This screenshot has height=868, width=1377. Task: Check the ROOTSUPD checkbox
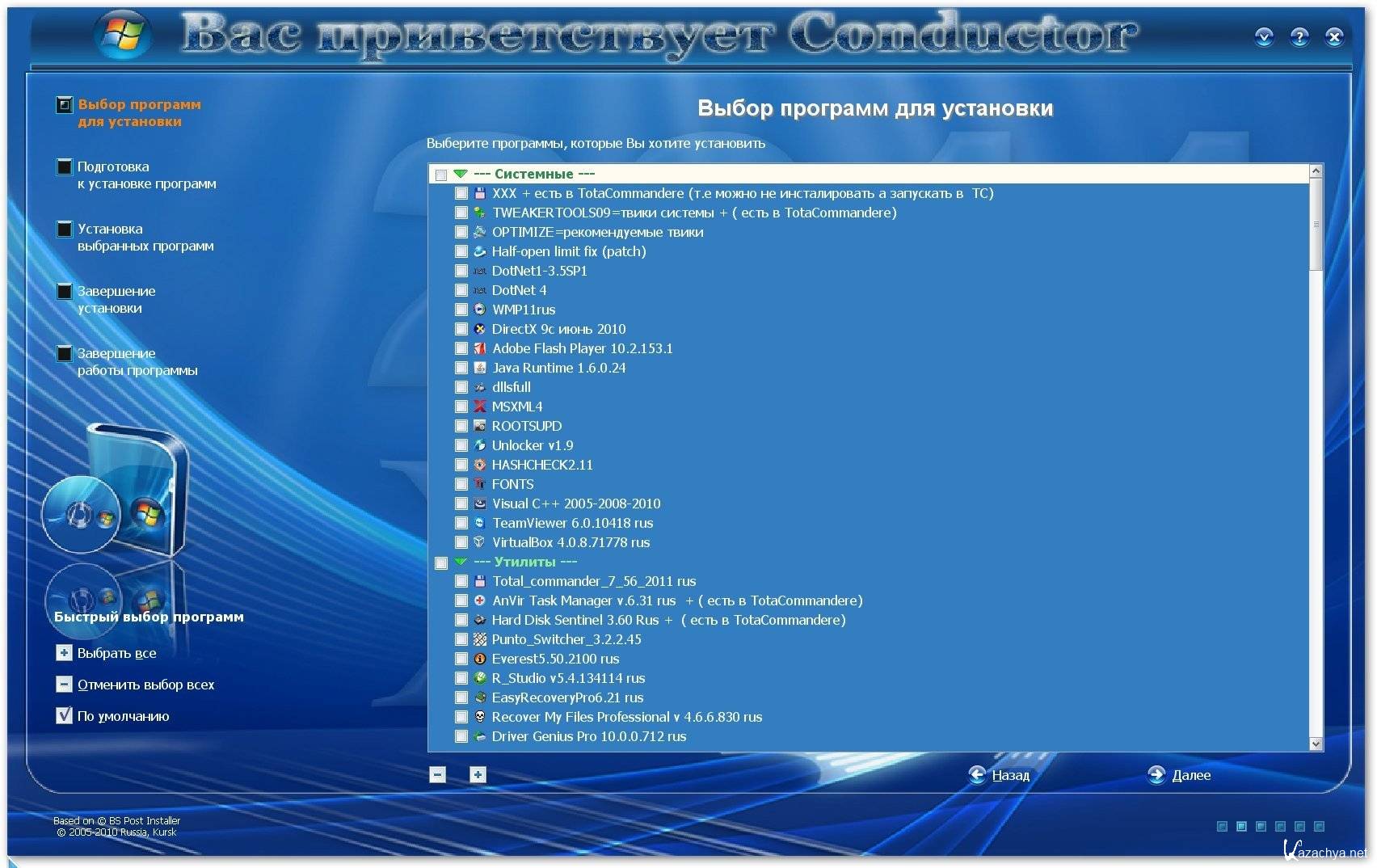[461, 426]
